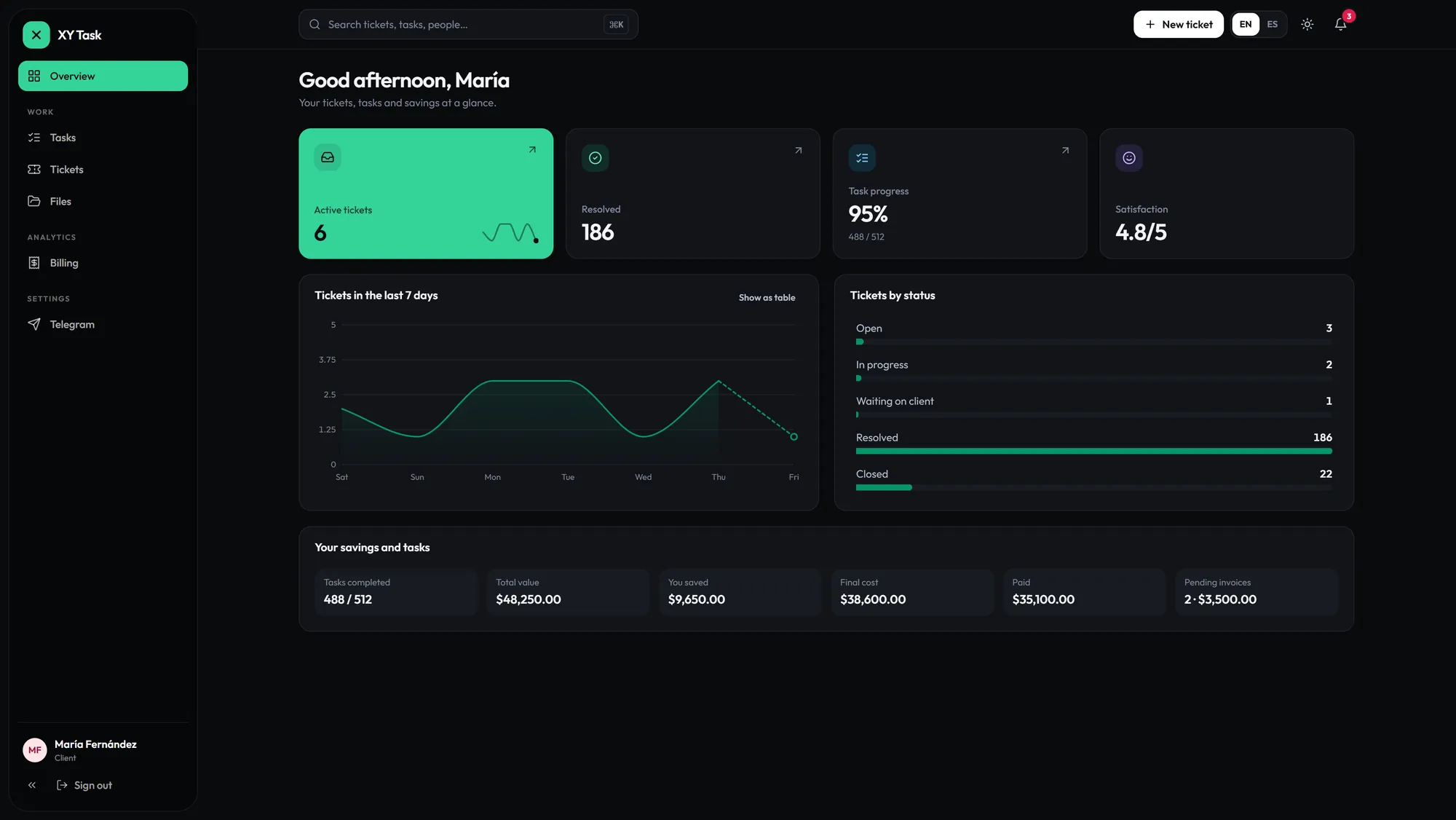
Task: Open Billing in sidebar
Action: 103,263
